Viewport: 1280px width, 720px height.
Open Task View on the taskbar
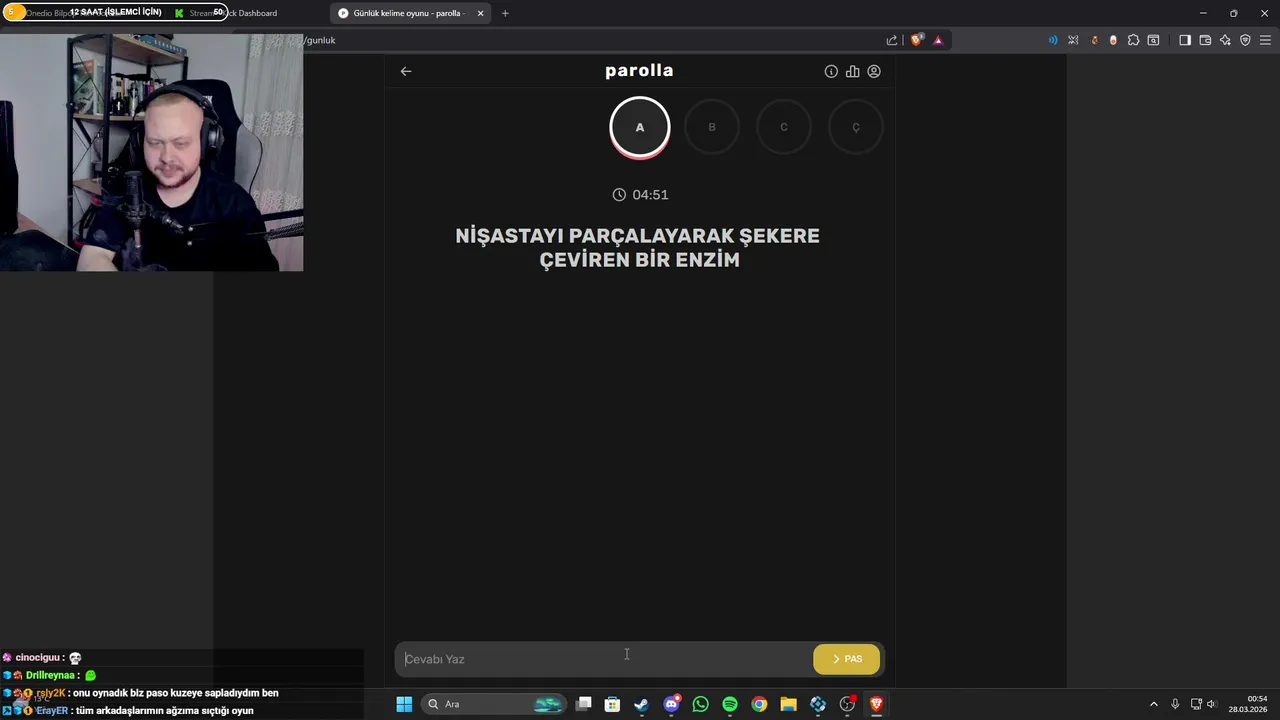[583, 704]
